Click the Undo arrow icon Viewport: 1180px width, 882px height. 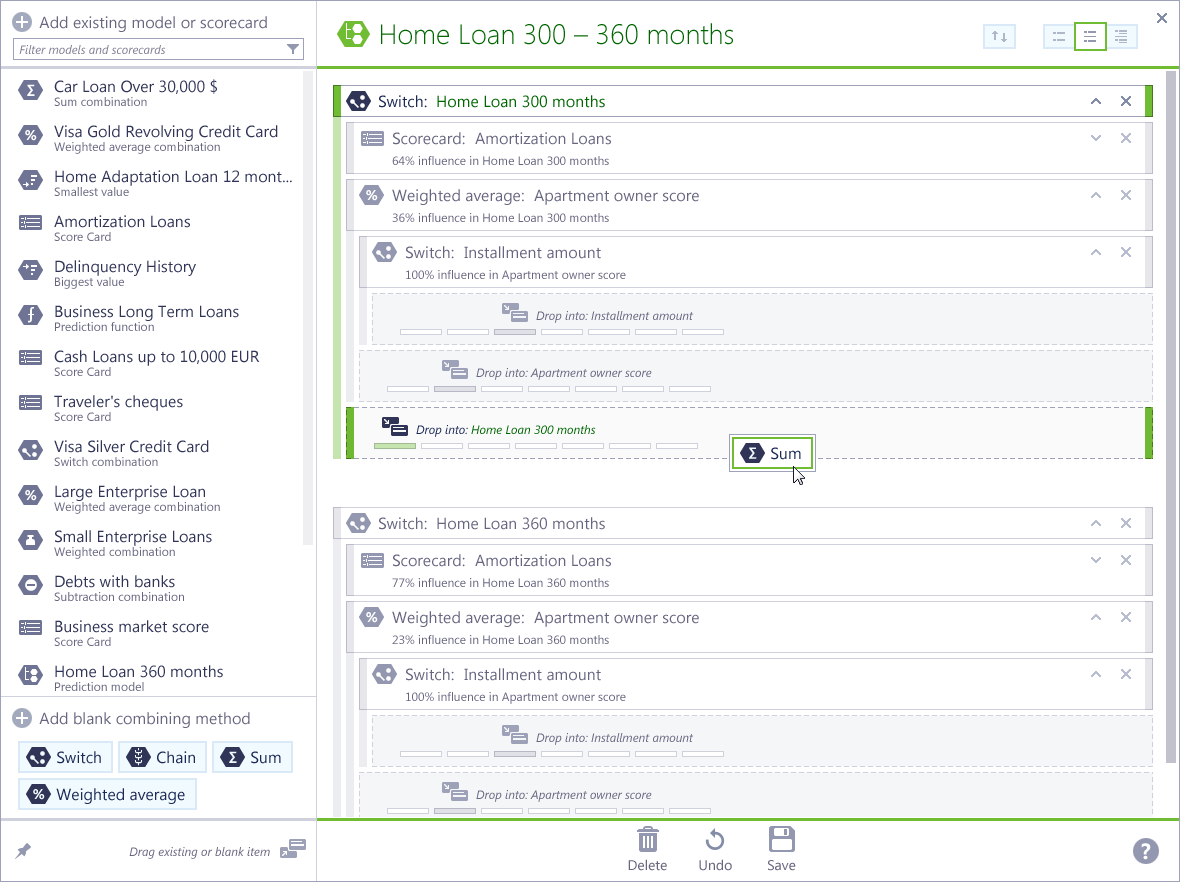click(715, 840)
